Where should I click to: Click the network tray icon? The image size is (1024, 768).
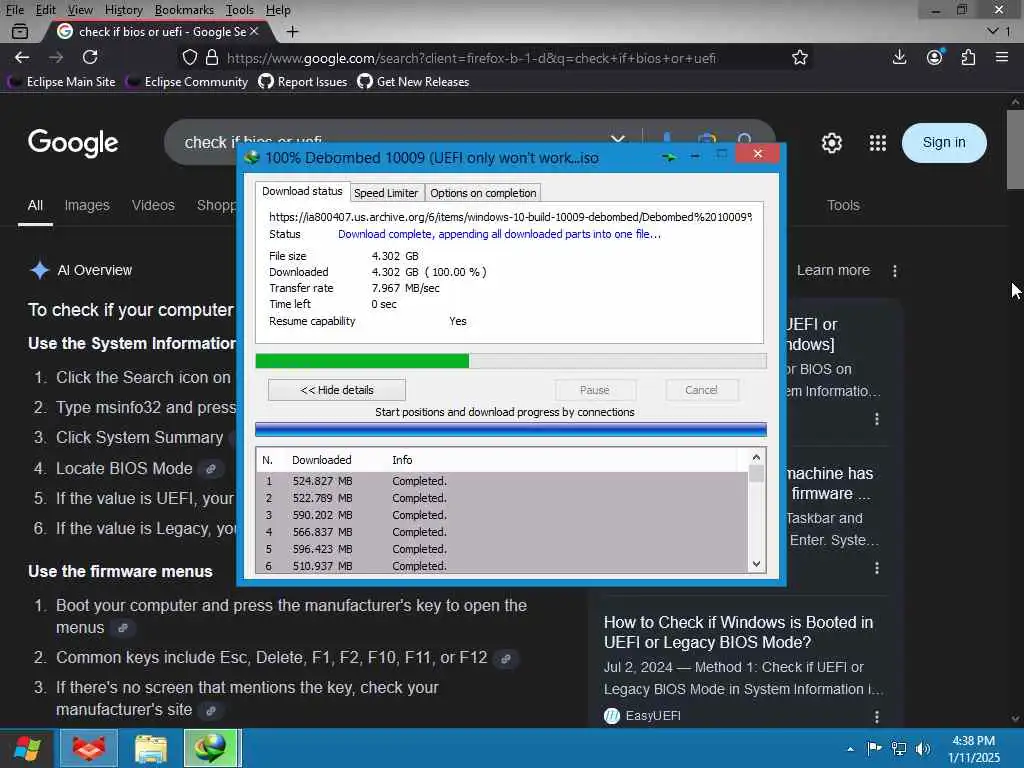[x=899, y=749]
